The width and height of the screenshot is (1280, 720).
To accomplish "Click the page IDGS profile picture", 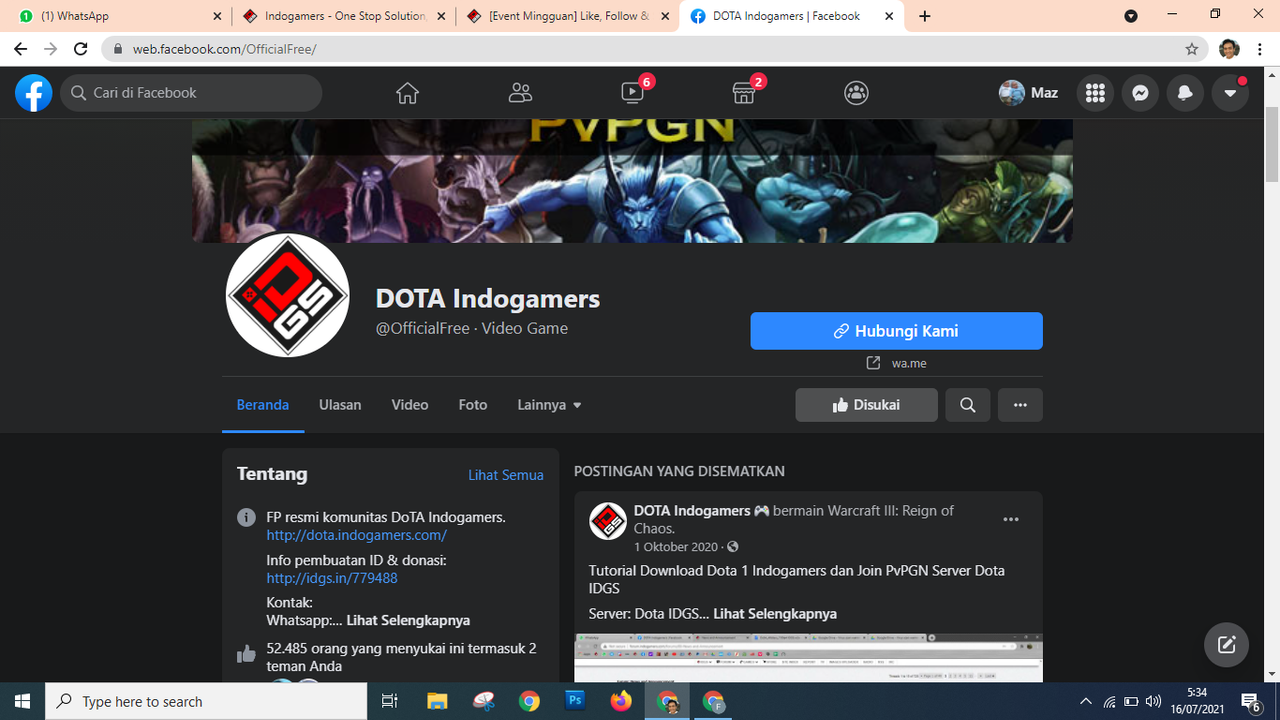I will pos(288,295).
